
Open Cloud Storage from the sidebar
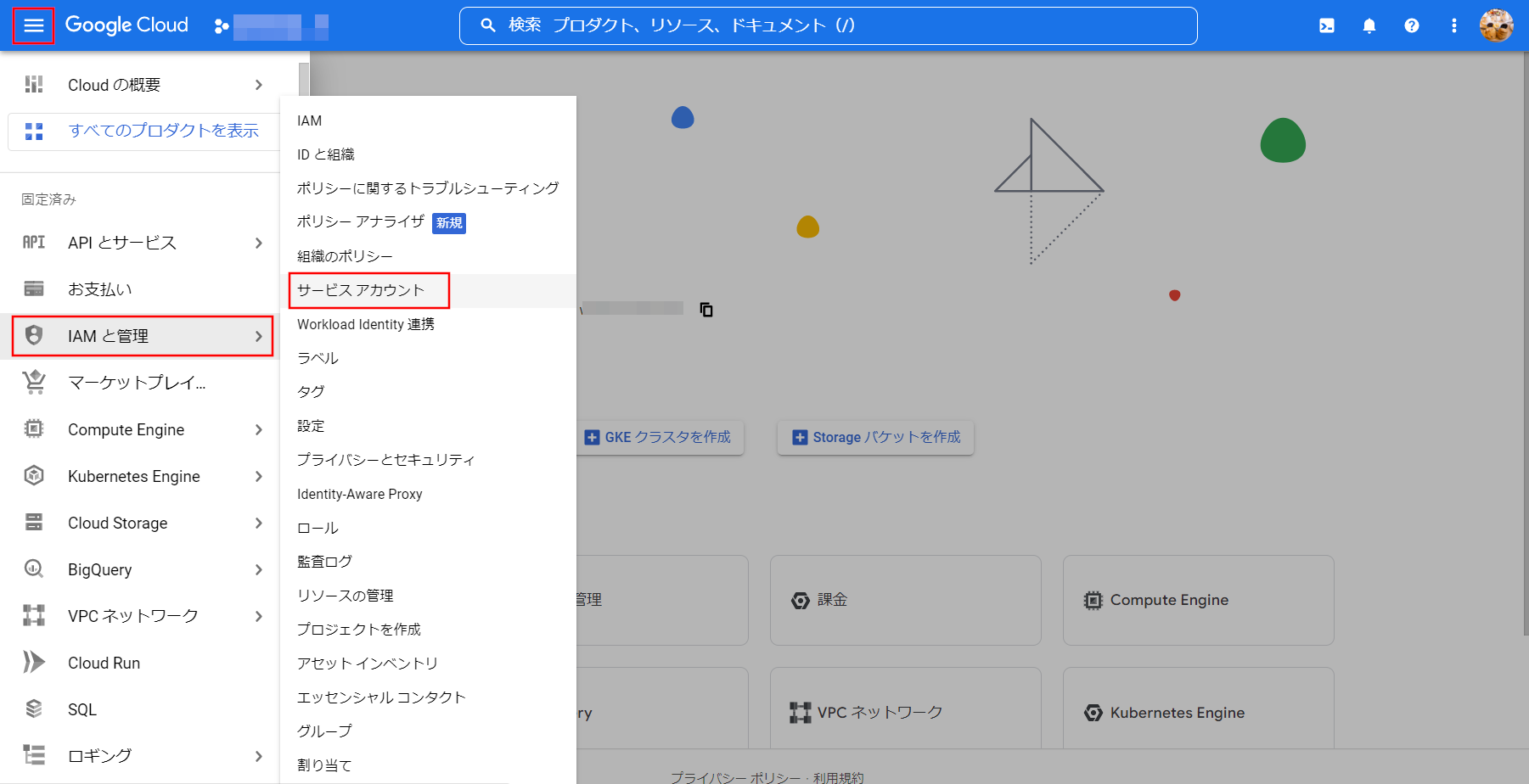click(117, 523)
